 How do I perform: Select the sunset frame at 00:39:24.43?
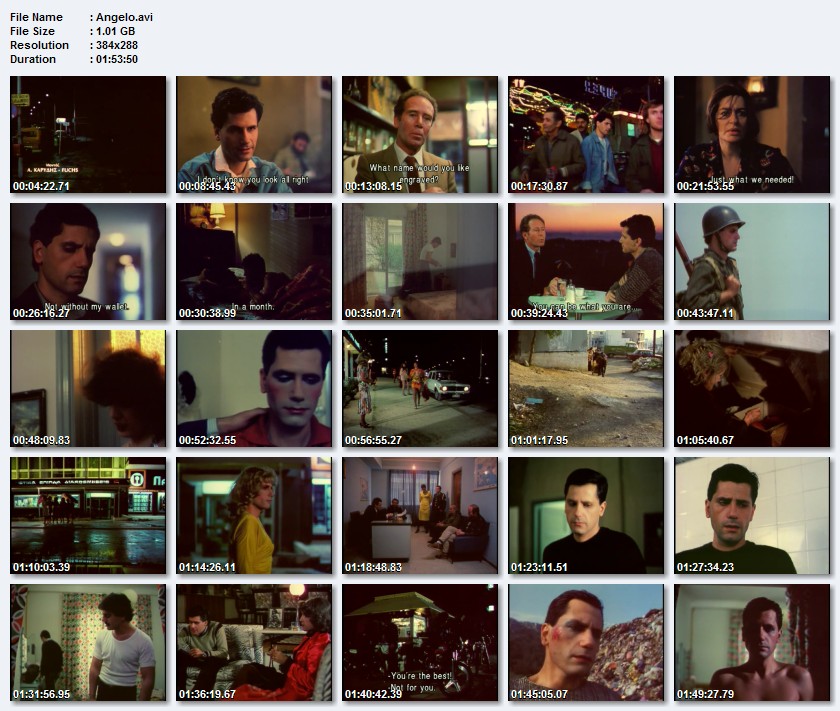(586, 262)
